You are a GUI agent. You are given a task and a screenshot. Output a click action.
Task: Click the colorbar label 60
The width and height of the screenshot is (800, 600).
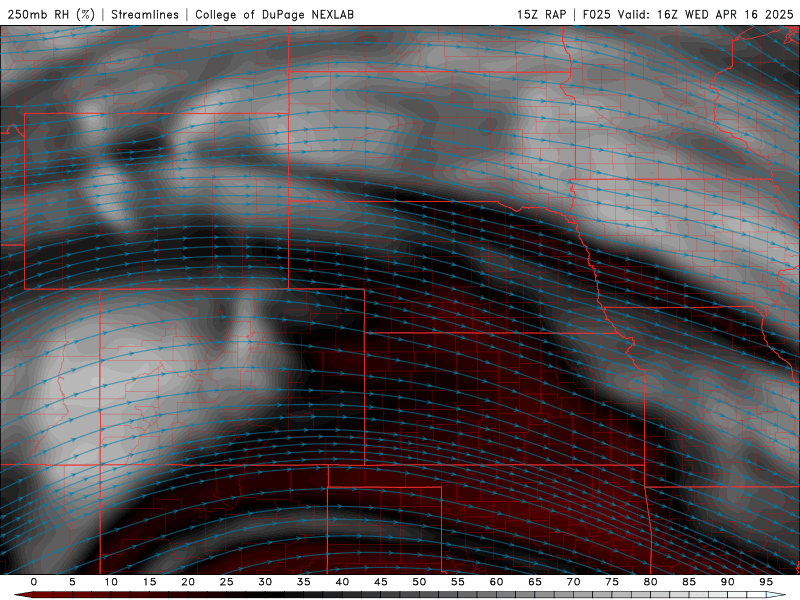pyautogui.click(x=496, y=582)
